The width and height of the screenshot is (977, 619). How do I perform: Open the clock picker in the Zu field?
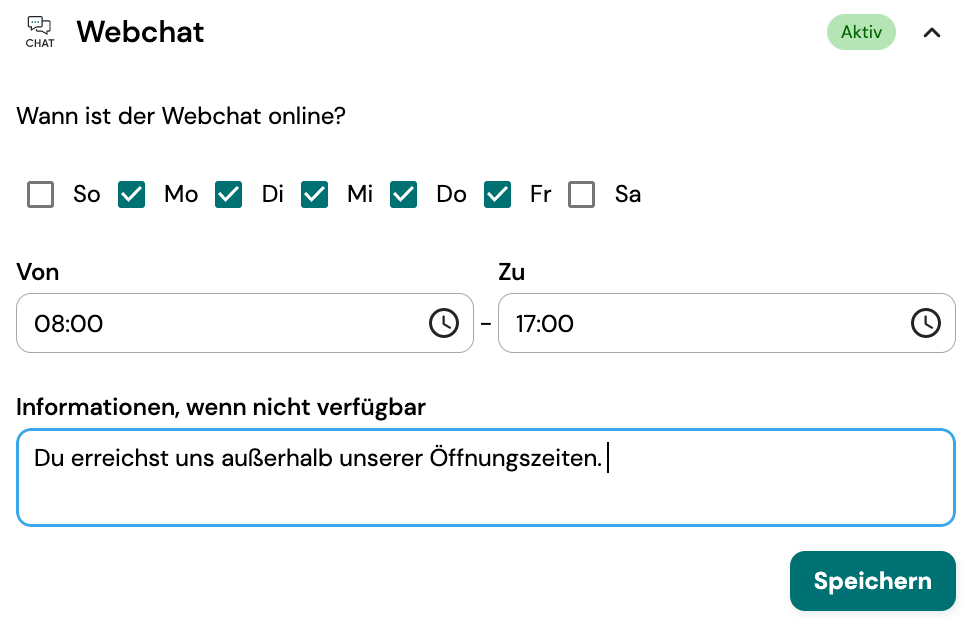coord(926,323)
